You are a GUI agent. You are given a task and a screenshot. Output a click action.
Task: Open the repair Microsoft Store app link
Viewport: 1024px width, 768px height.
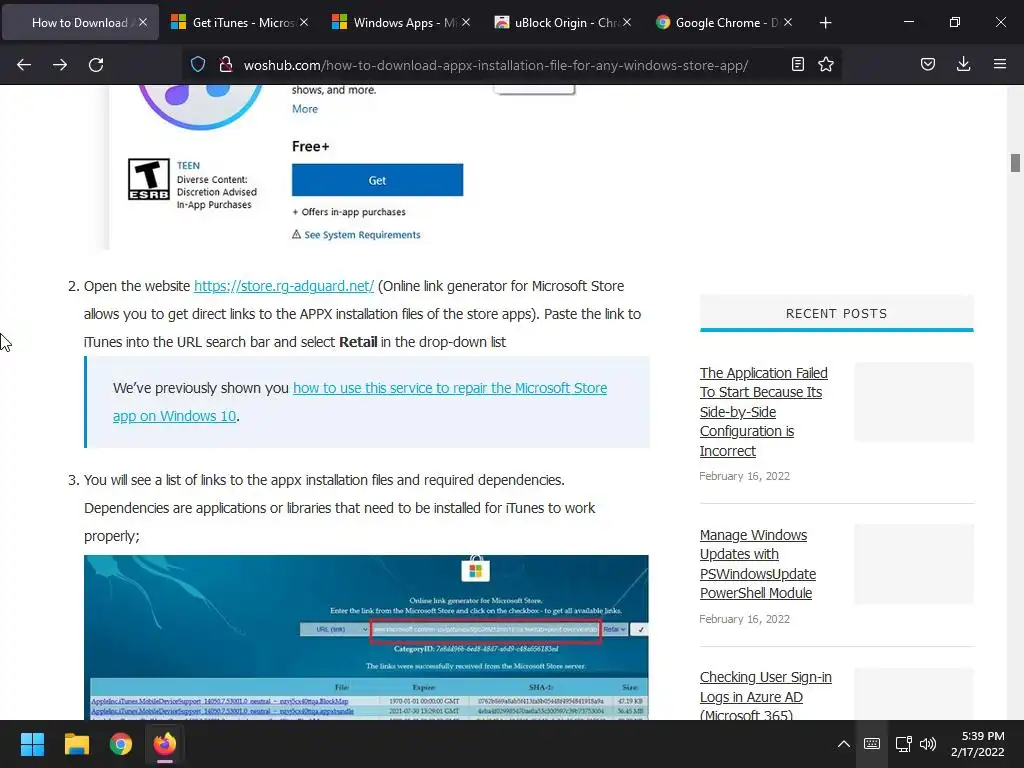(x=360, y=402)
